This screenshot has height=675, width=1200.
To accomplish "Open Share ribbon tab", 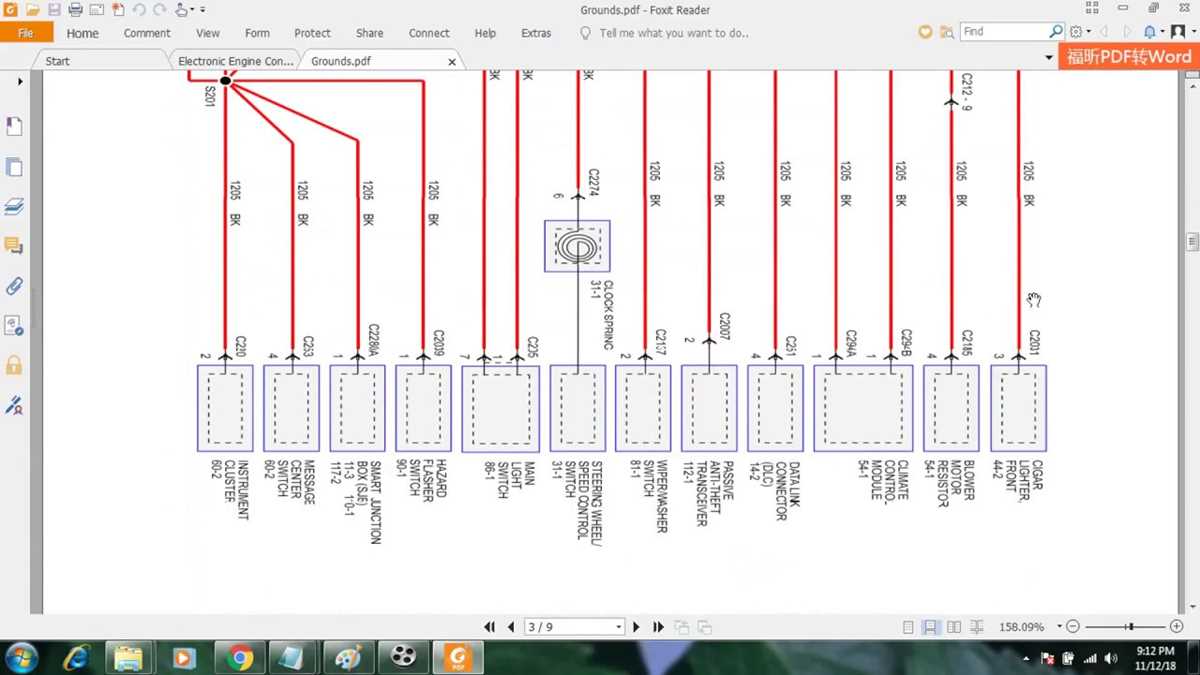I will pos(369,33).
